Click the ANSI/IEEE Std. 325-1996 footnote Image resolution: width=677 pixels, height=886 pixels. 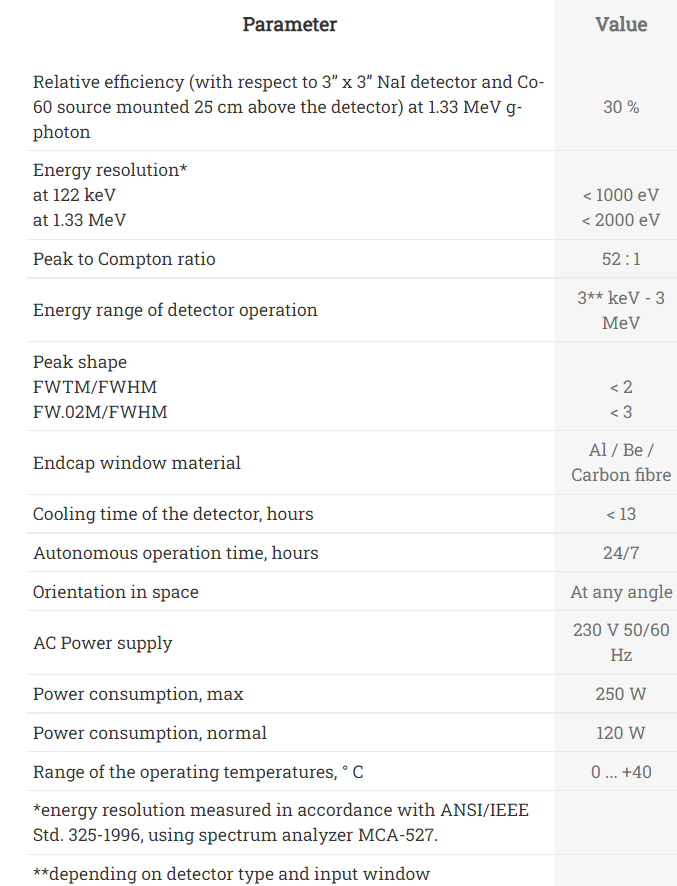pos(281,822)
